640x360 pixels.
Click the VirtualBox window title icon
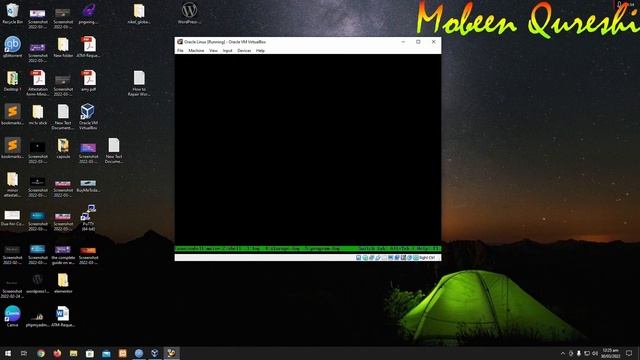point(180,42)
